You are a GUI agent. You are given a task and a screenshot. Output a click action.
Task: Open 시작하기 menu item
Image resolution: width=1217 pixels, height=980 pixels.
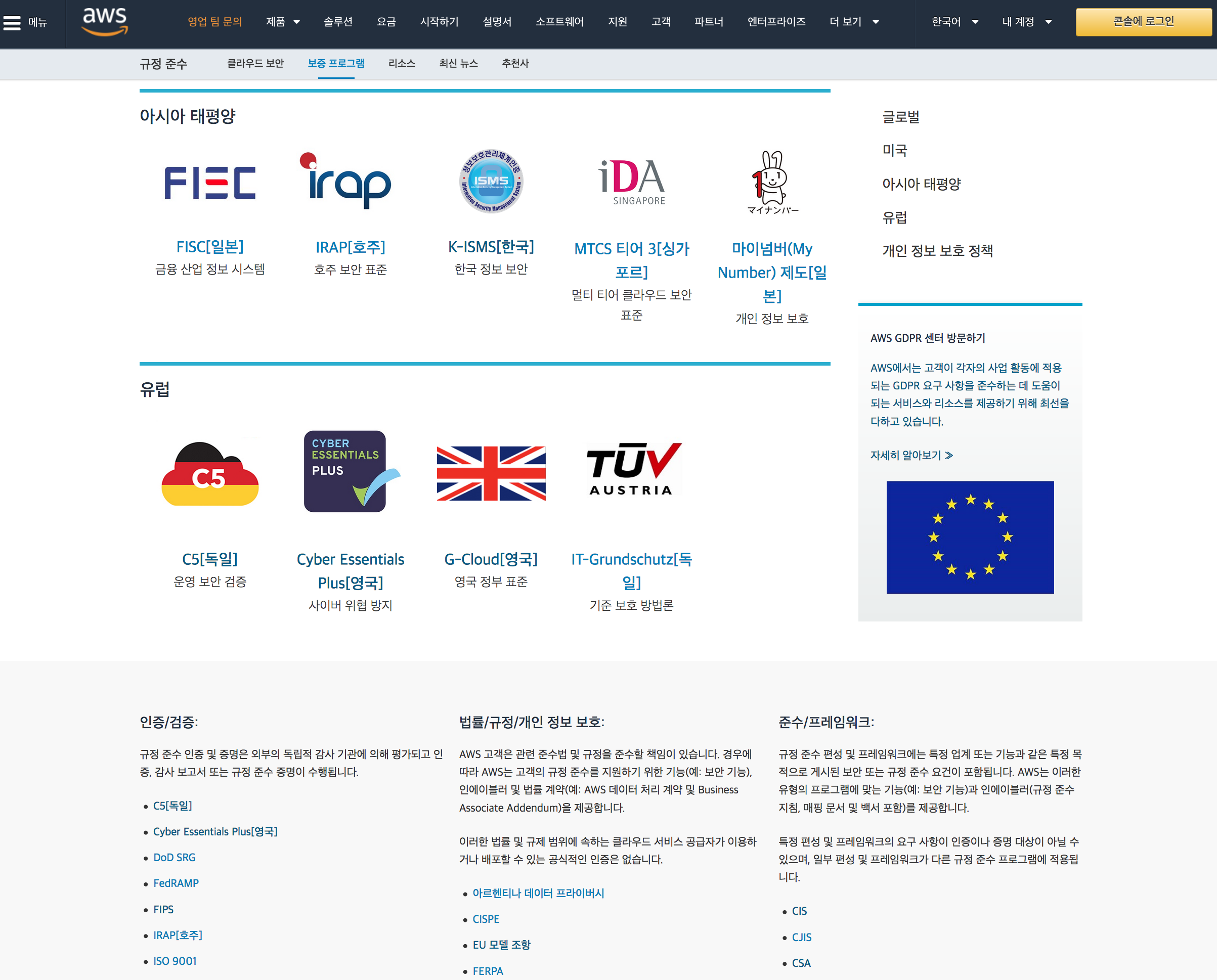coord(440,22)
